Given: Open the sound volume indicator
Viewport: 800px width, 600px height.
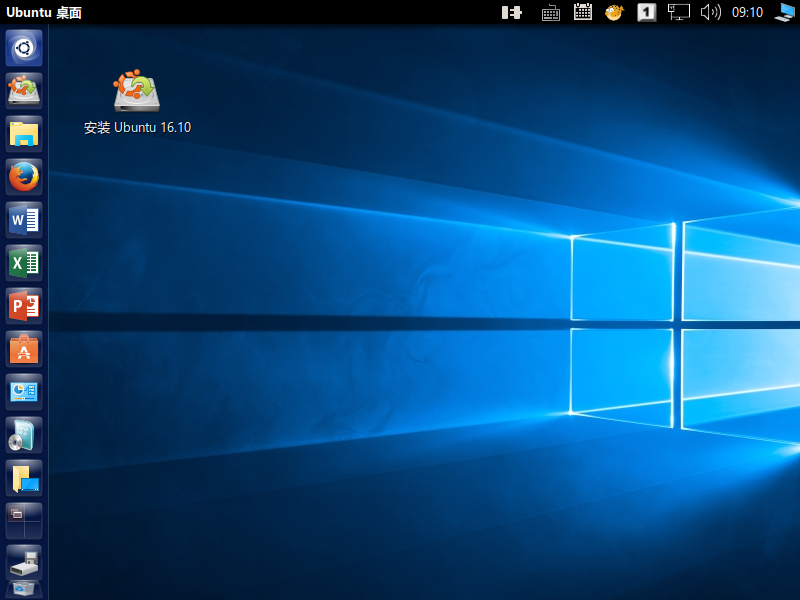Looking at the screenshot, I should click(x=711, y=12).
